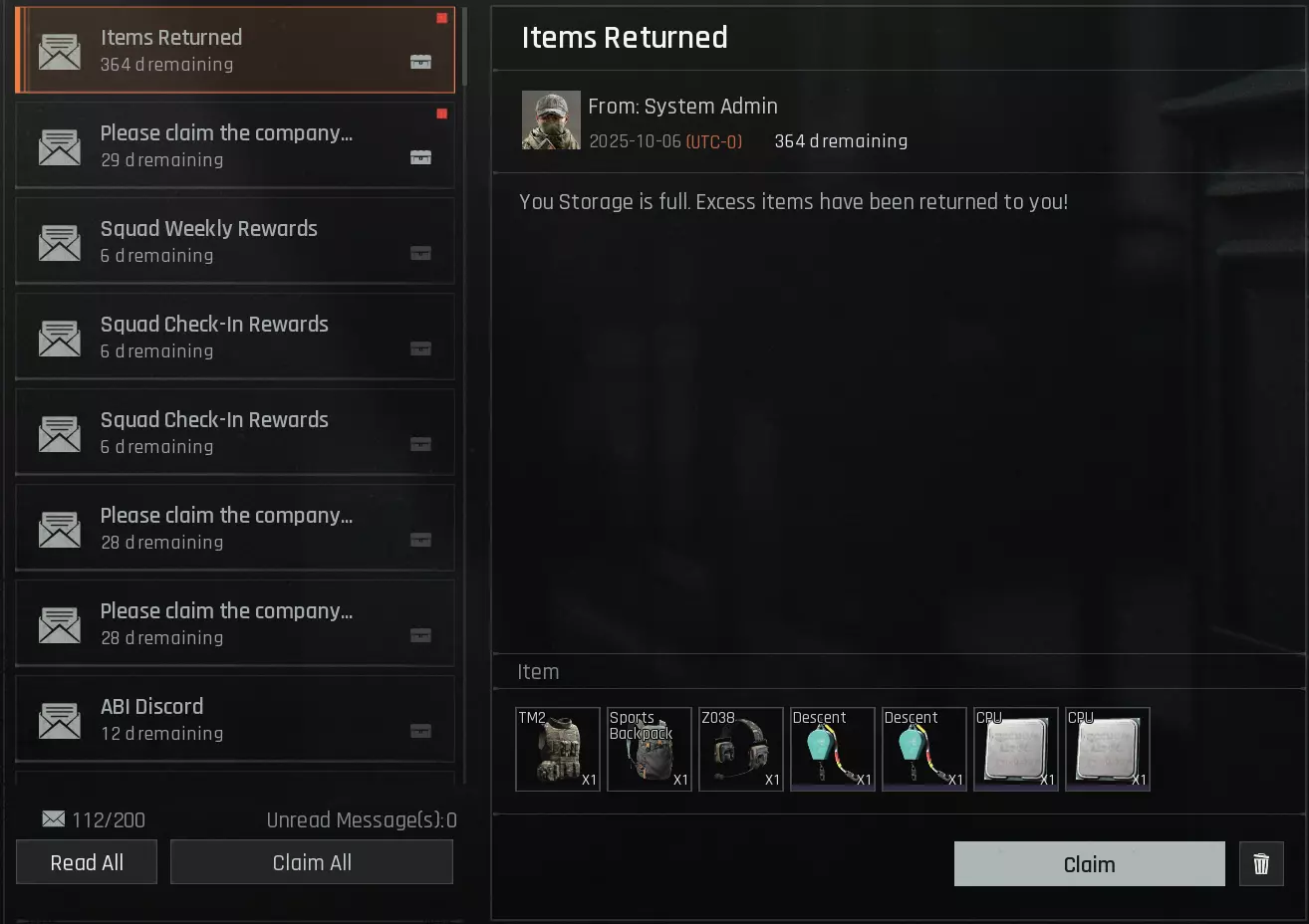Click the mailbox count envelope icon near 112/200
The height and width of the screenshot is (924, 1309).
click(54, 818)
